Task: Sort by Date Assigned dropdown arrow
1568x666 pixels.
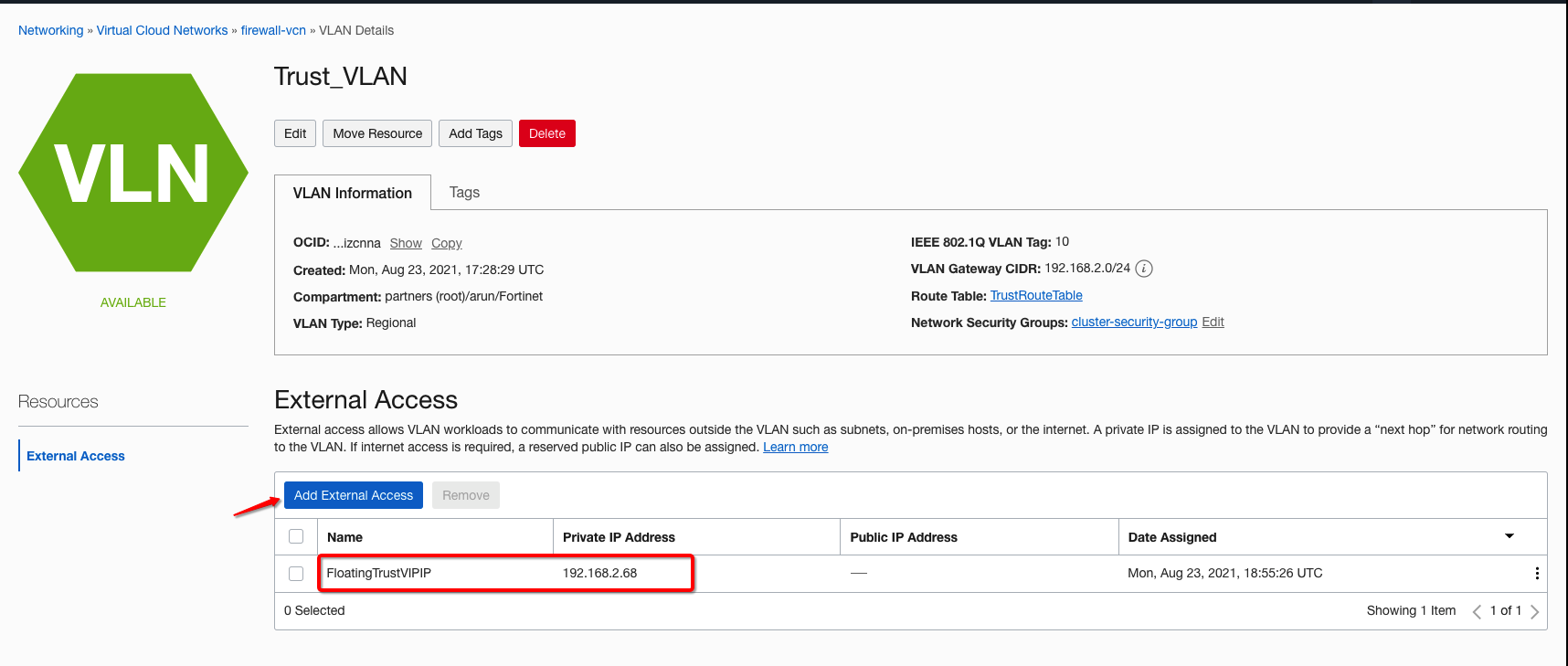Action: click(x=1510, y=536)
